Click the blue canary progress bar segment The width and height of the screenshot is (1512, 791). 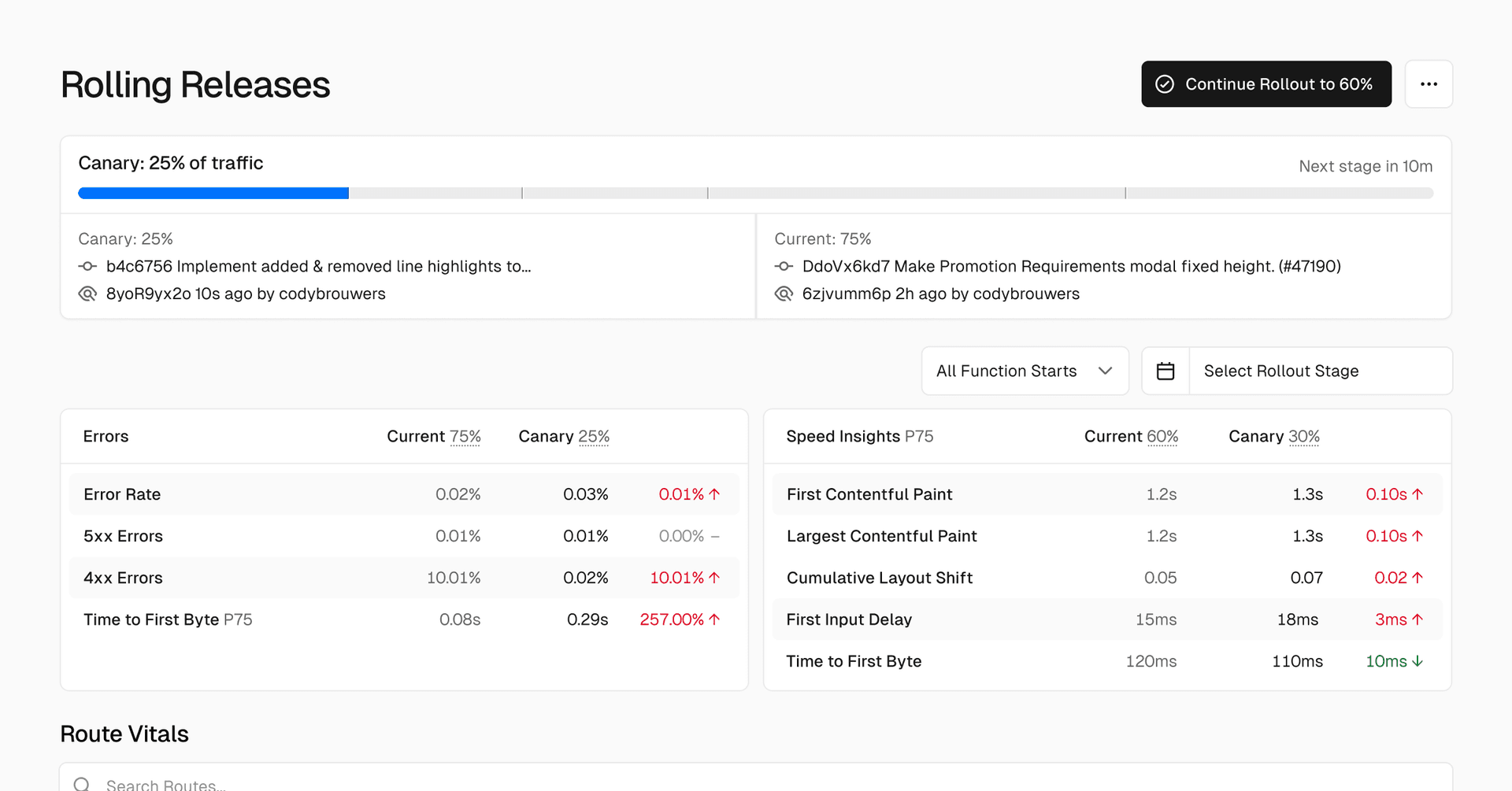[213, 194]
